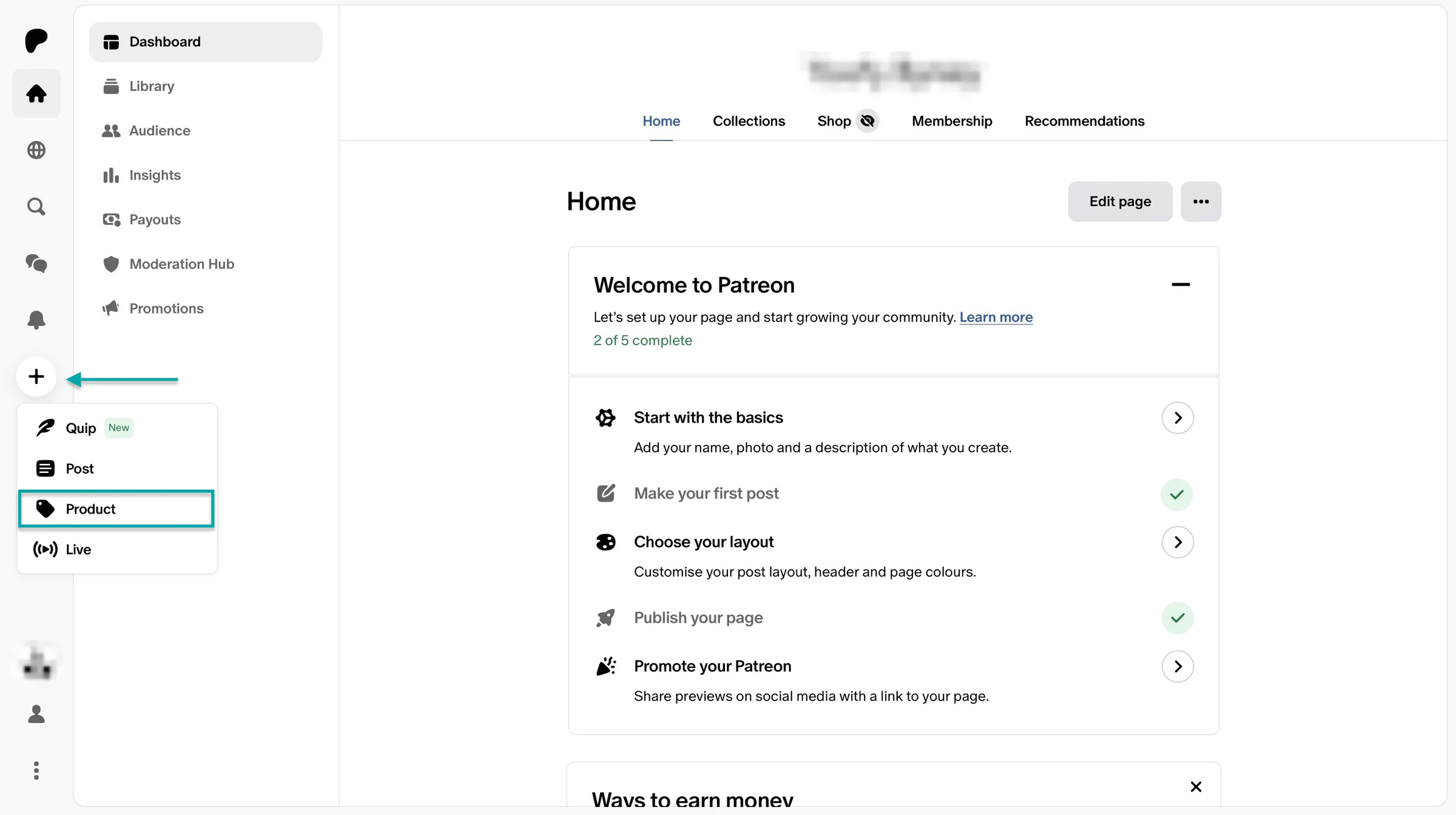Select Dashboard in the sidebar

tap(206, 42)
